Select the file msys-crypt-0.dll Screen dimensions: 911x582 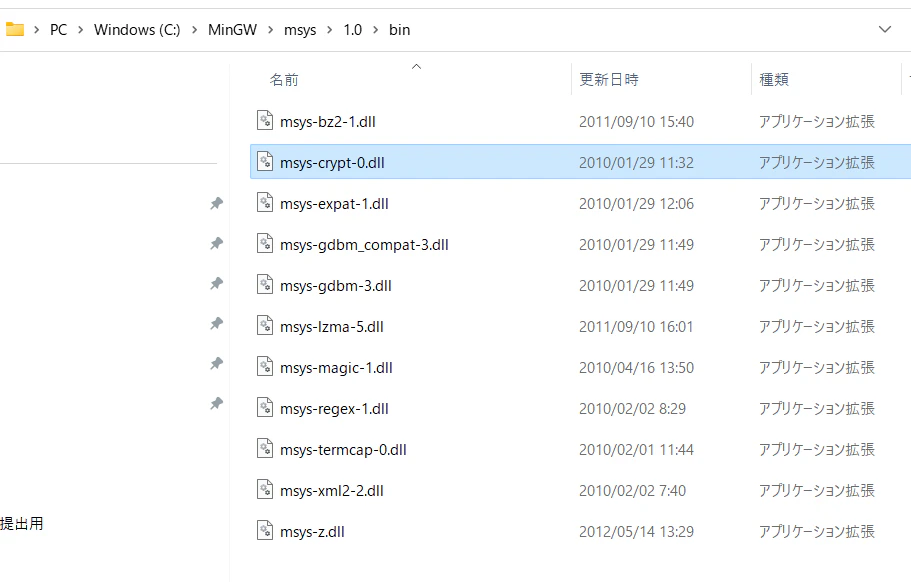click(x=332, y=163)
